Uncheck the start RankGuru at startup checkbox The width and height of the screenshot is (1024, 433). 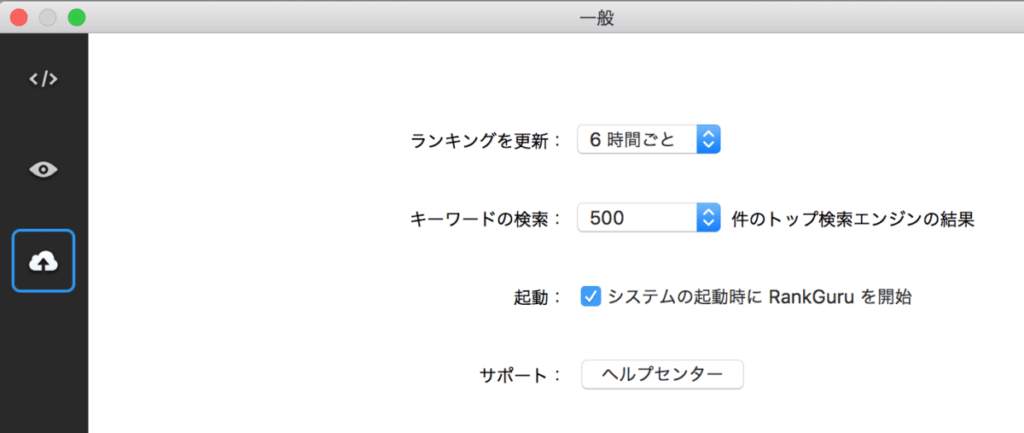coord(591,297)
